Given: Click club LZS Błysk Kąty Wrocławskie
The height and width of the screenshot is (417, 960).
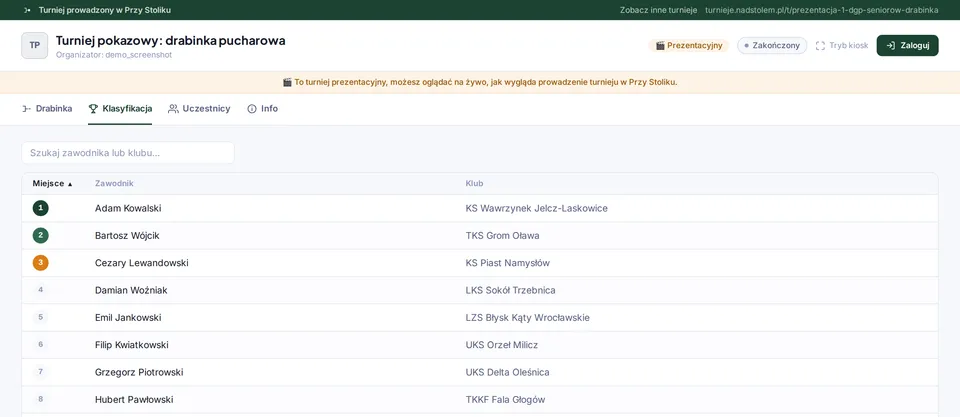Looking at the screenshot, I should tap(528, 317).
